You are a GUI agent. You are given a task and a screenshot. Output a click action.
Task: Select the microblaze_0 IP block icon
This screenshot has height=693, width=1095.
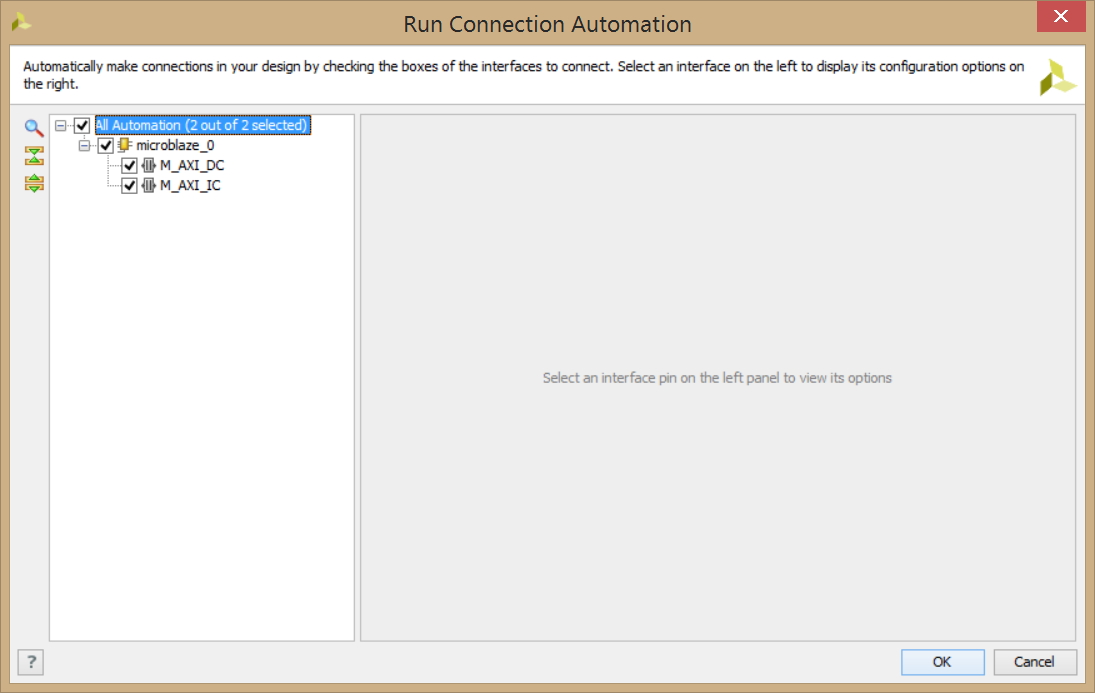point(124,145)
